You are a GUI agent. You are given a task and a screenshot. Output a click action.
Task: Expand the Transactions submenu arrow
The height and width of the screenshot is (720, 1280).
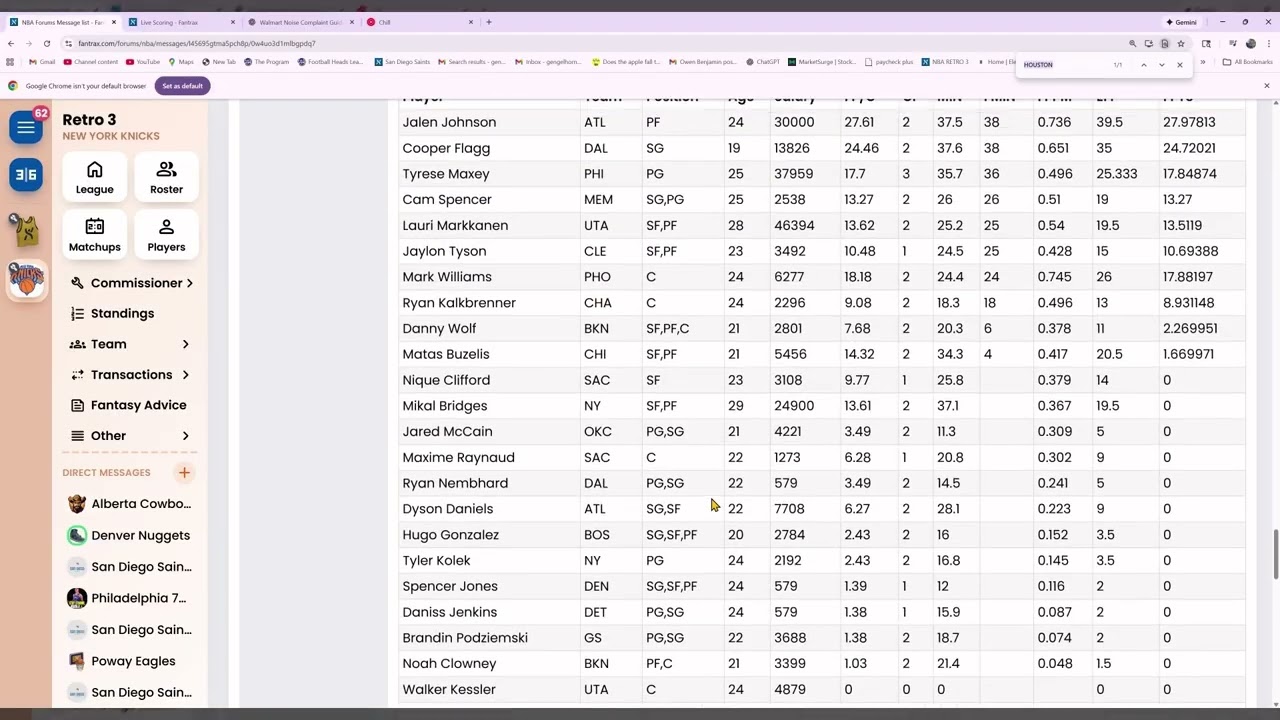tap(185, 375)
